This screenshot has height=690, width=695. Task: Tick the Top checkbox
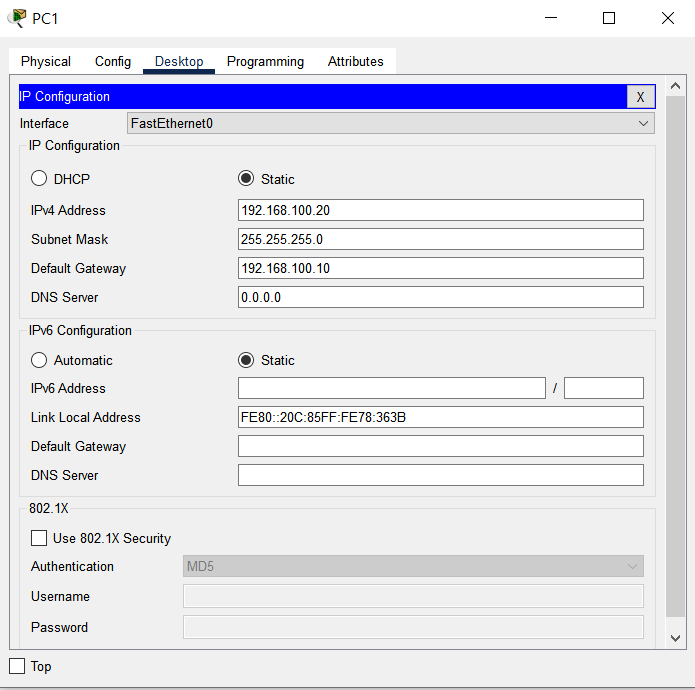point(17,666)
